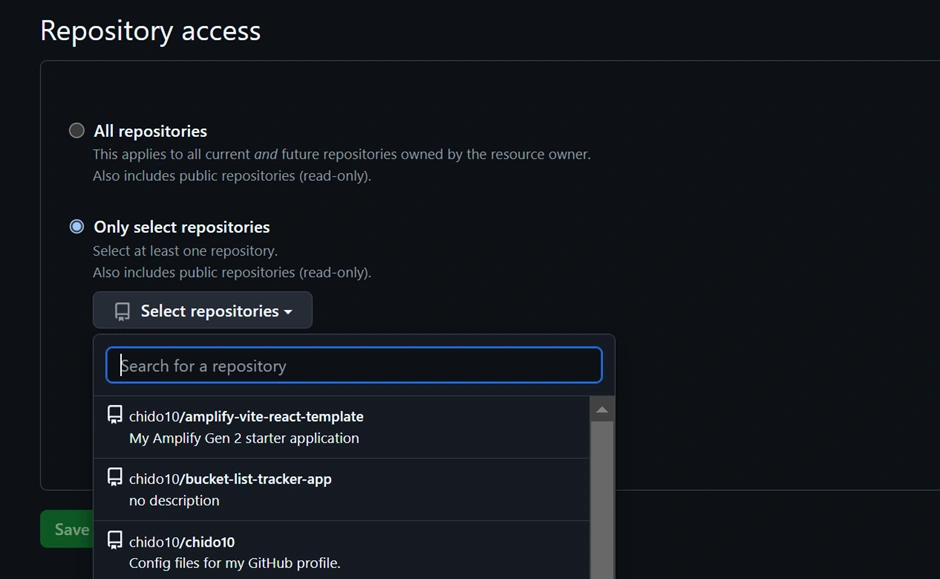The image size is (940, 579).
Task: Click repo icon beside bucket-list-tracker-app
Action: pos(115,477)
